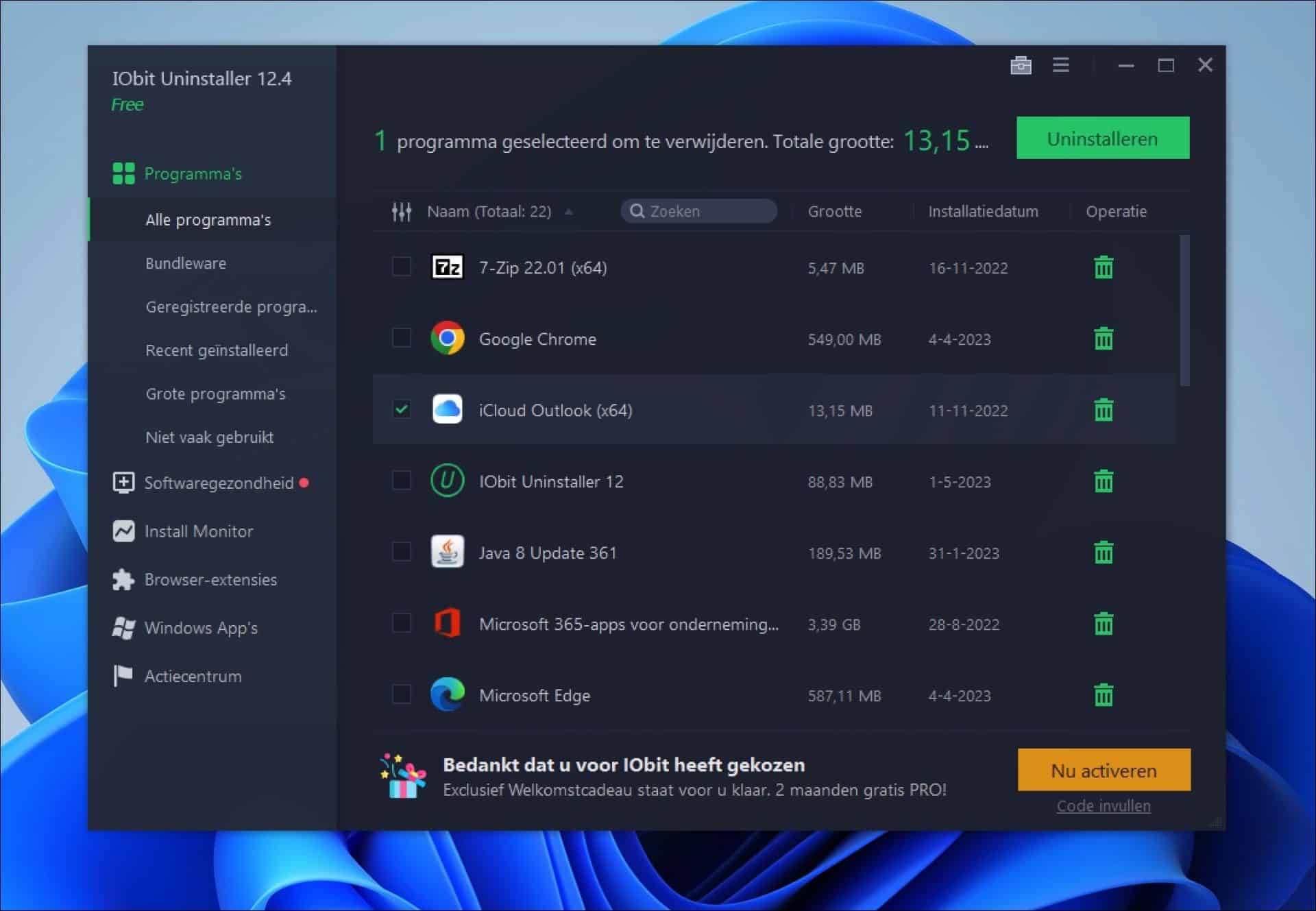Sort list by Grootte column
The width and height of the screenshot is (1316, 911).
pos(834,211)
